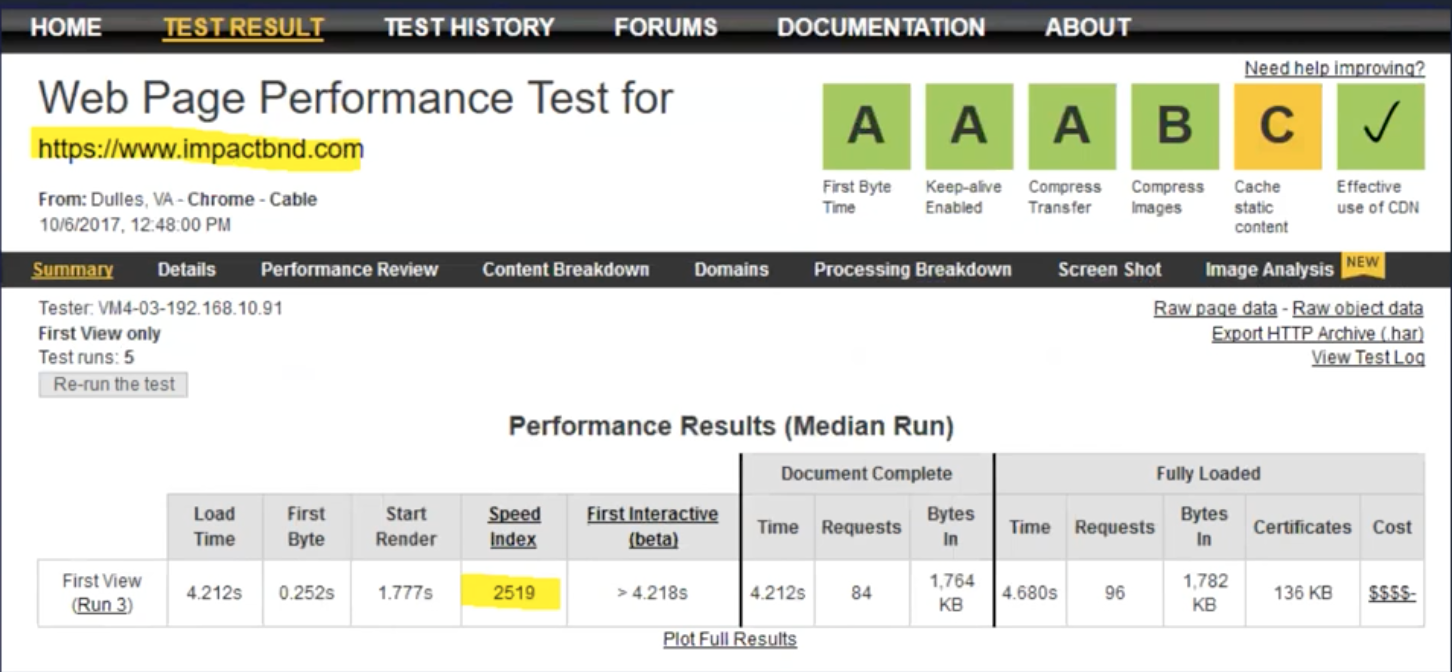Click the test date 10/6/2017, 12:48:00 PM
The width and height of the screenshot is (1452, 672).
click(135, 224)
